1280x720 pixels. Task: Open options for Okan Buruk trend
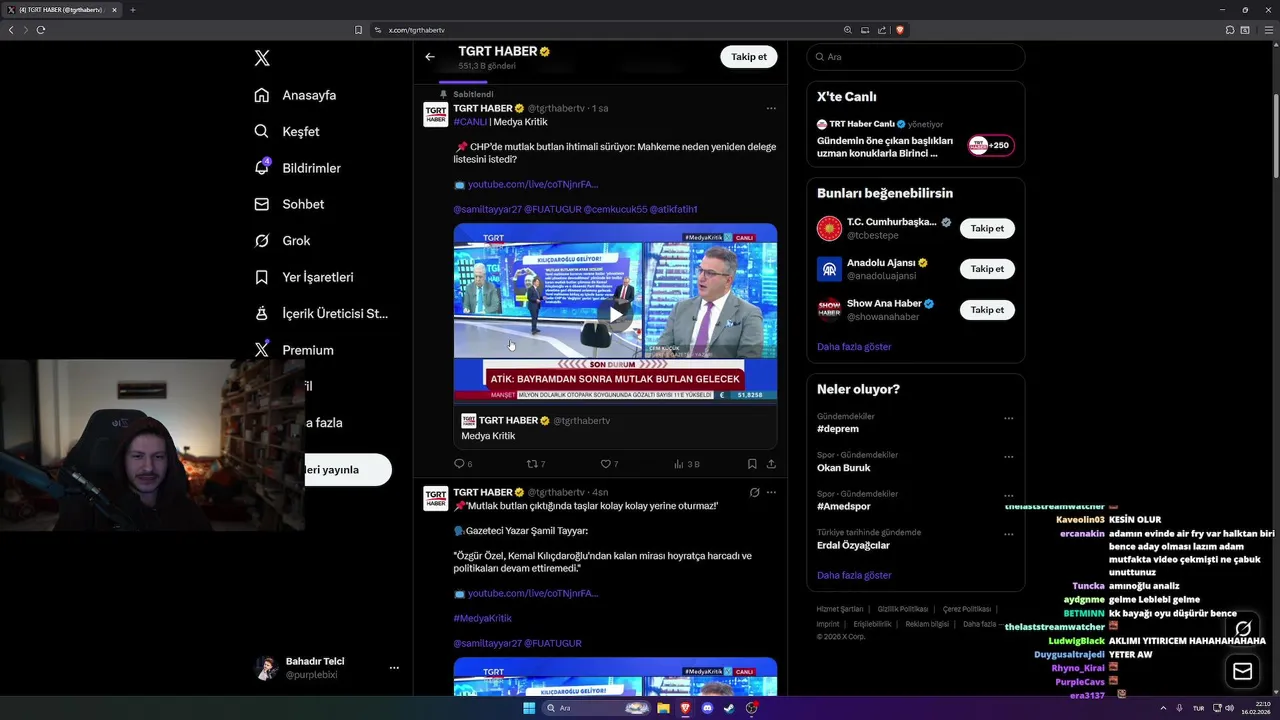(1008, 457)
